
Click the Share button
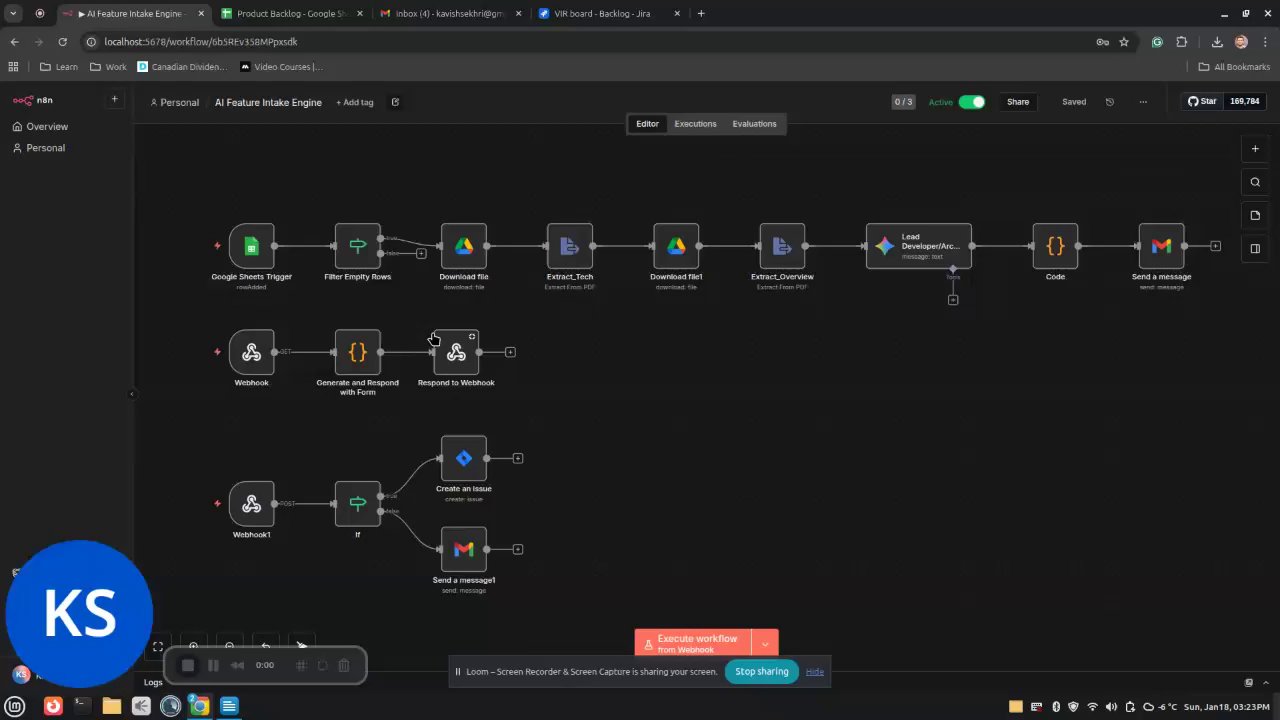pos(1018,102)
